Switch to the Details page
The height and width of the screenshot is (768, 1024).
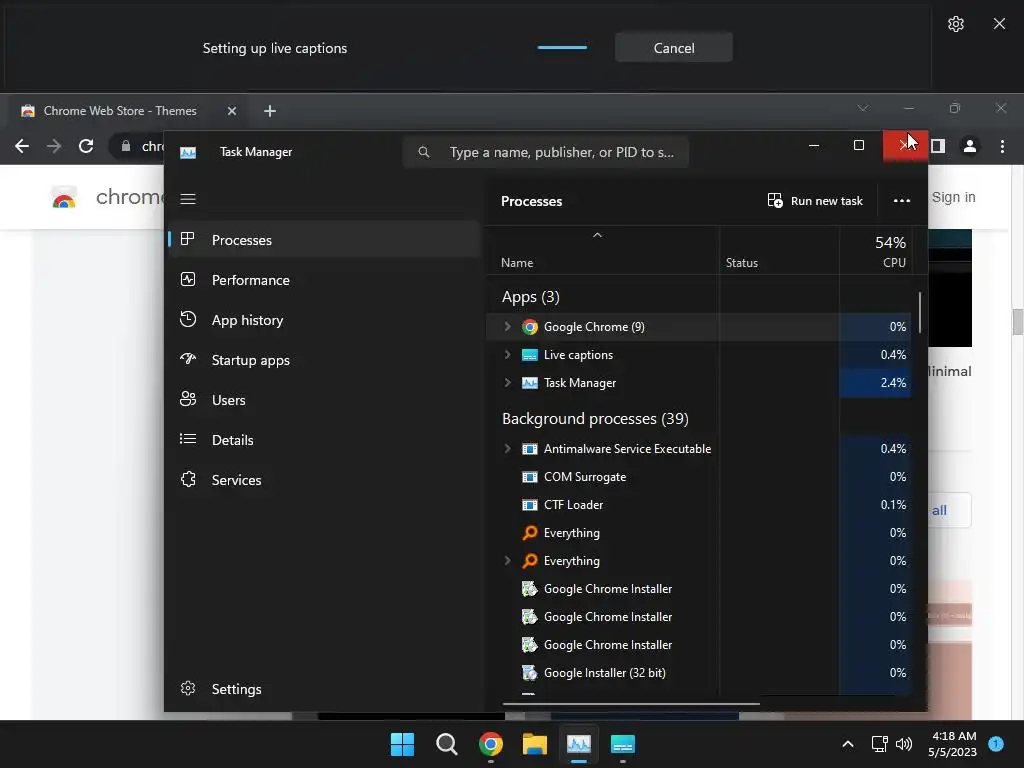point(325,440)
